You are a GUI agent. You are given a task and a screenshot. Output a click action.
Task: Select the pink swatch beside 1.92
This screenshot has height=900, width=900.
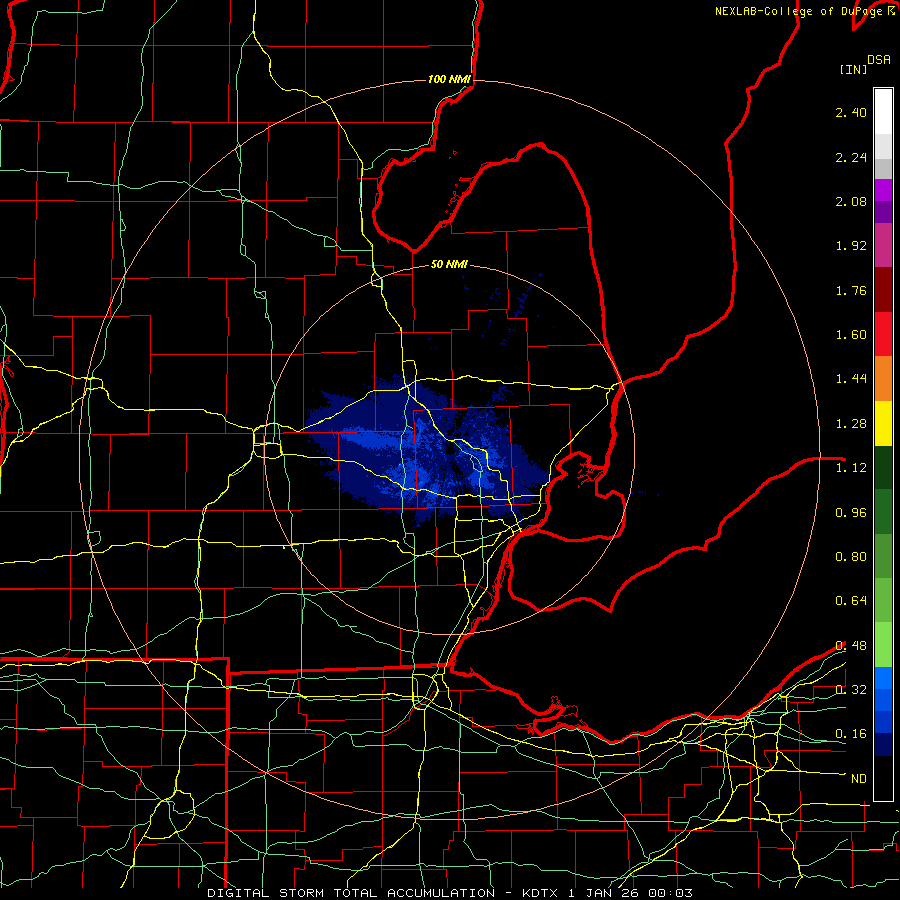coord(883,245)
